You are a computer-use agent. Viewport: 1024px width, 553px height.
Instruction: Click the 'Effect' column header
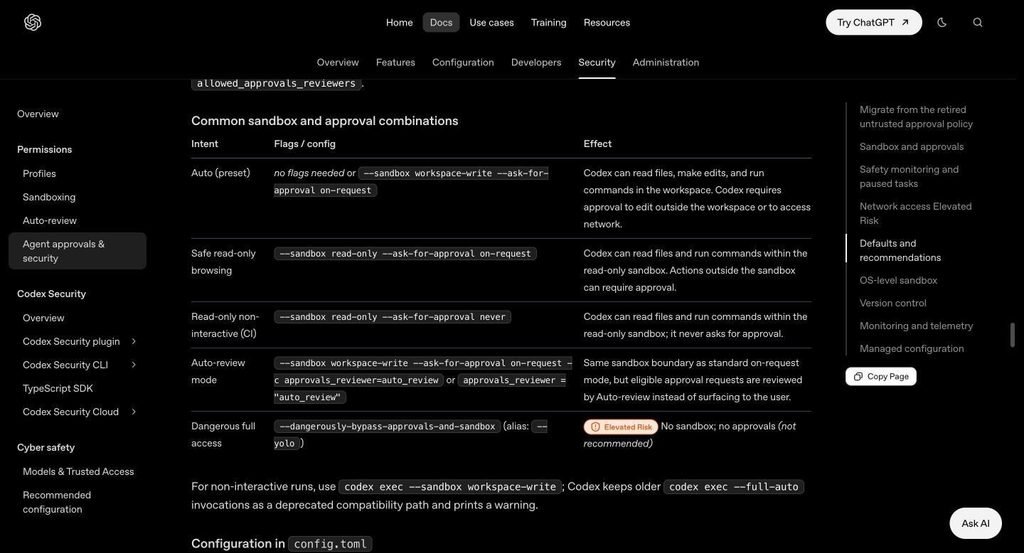[598, 144]
